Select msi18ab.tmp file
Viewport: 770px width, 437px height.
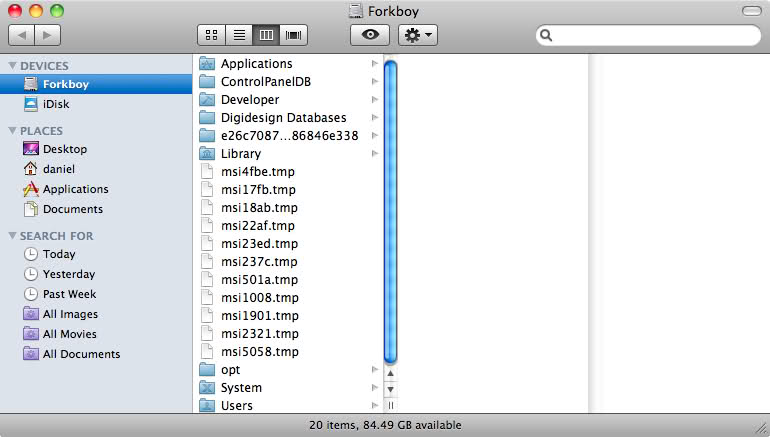pyautogui.click(x=289, y=208)
